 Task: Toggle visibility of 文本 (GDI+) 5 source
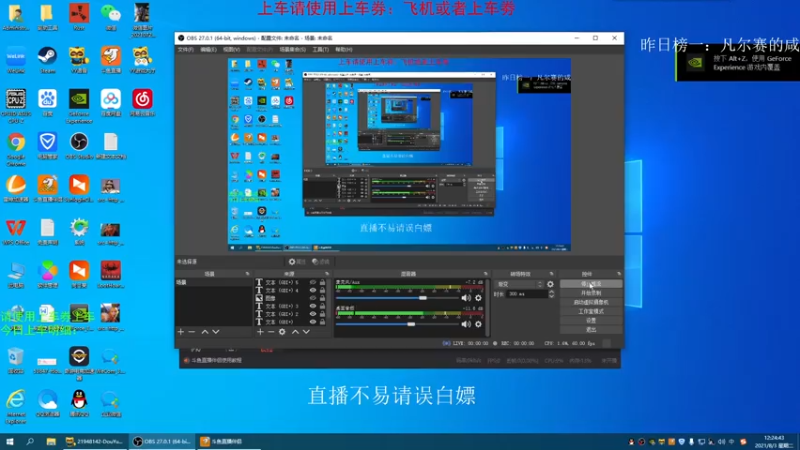pyautogui.click(x=313, y=282)
